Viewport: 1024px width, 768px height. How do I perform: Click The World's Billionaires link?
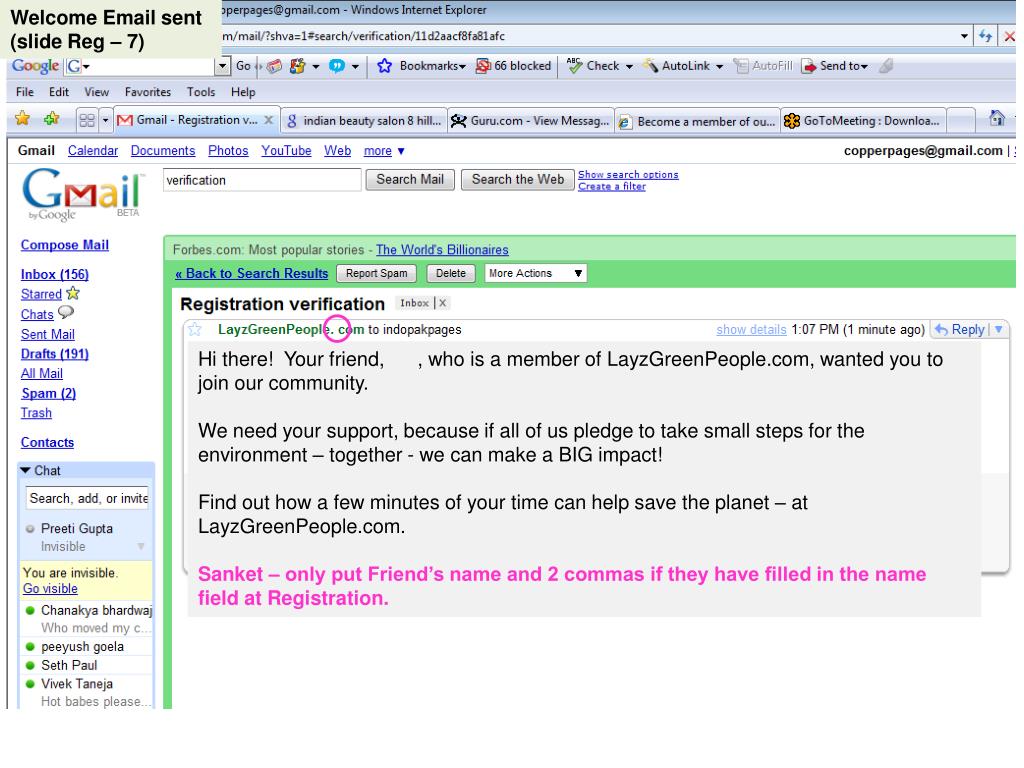coord(442,250)
